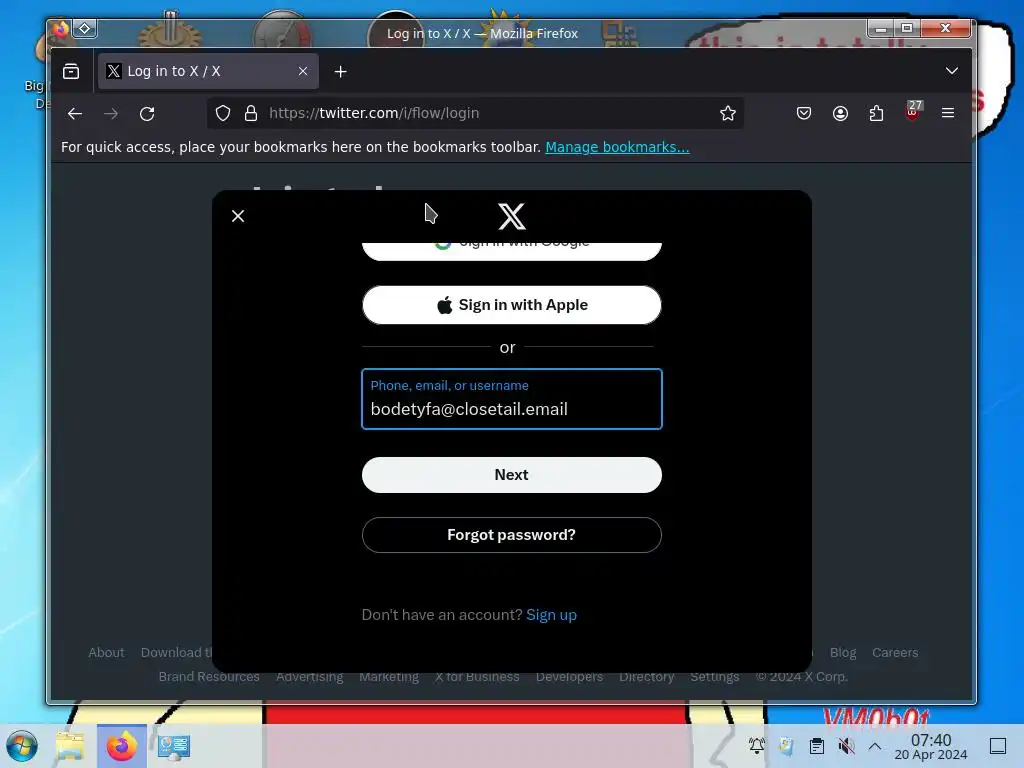Image resolution: width=1024 pixels, height=768 pixels.
Task: Open the Directory footer link
Action: [647, 677]
